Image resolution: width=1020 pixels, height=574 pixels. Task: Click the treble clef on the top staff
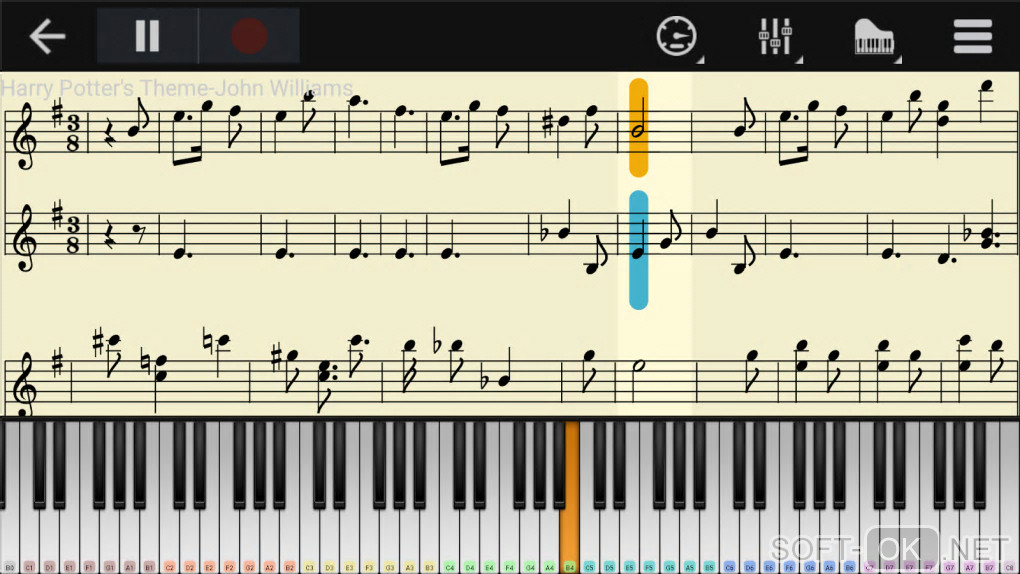point(25,135)
